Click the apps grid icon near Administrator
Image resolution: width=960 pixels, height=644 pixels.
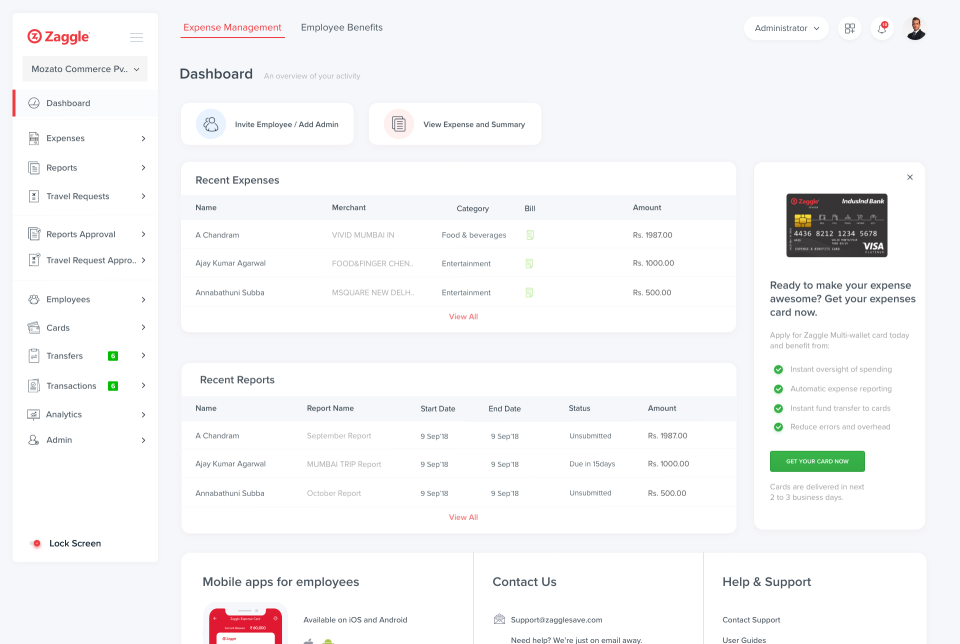tap(849, 29)
